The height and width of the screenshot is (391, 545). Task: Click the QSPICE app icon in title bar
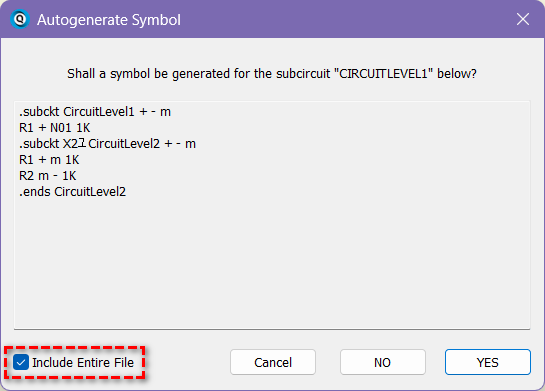coord(20,19)
